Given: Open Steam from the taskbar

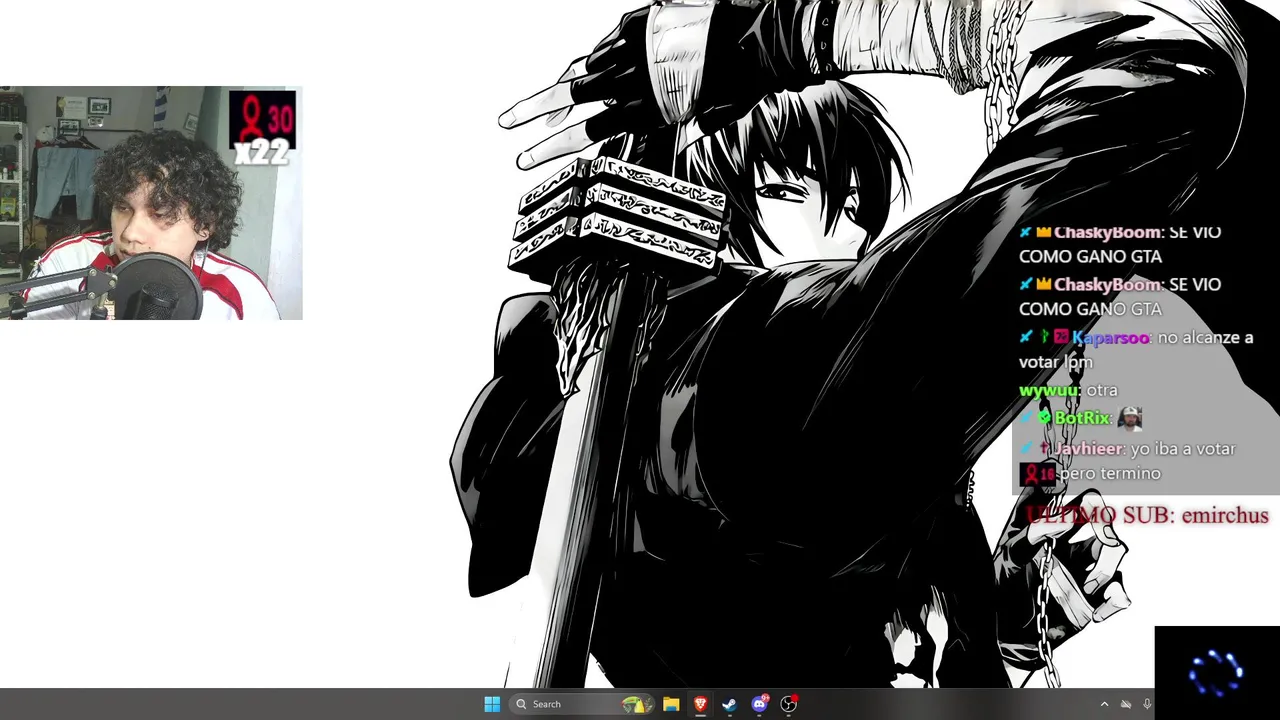Looking at the screenshot, I should (x=729, y=704).
